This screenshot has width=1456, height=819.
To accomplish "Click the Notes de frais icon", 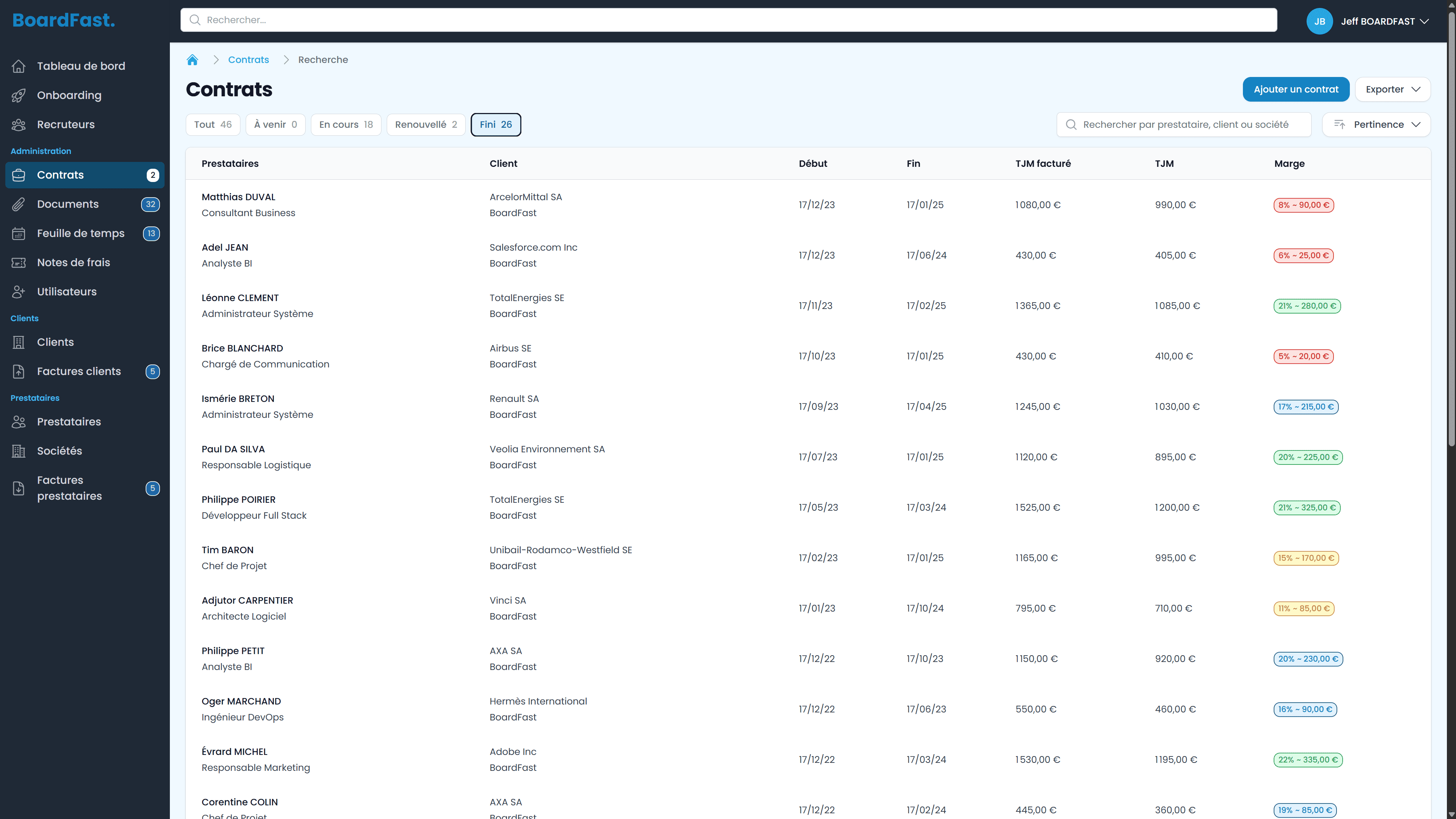I will click(x=19, y=263).
